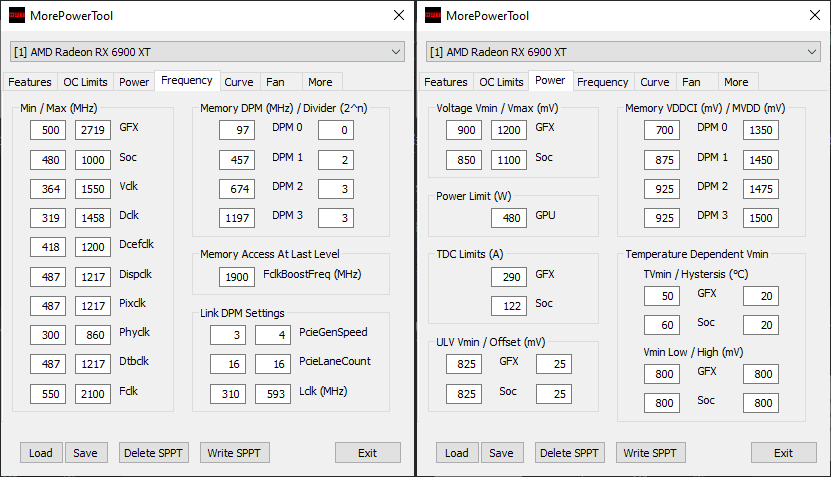
Task: Switch to Frequency tab in right window
Action: tap(603, 82)
